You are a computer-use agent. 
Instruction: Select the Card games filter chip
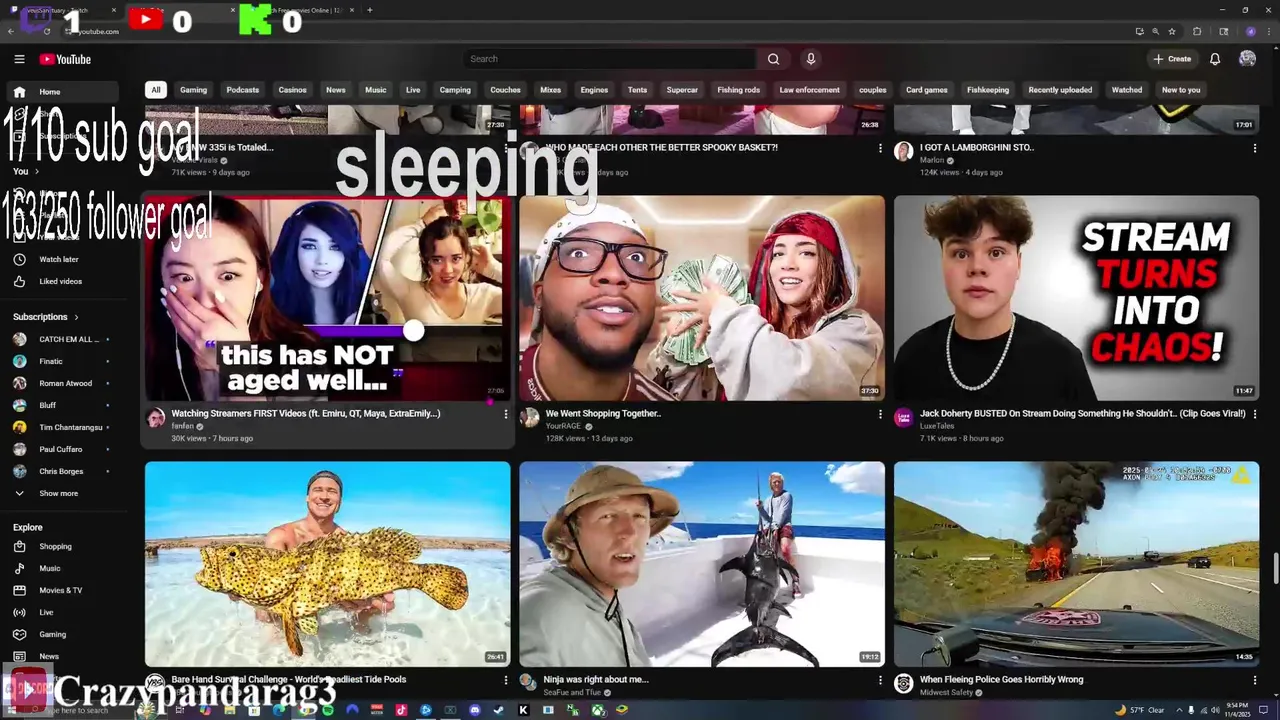(x=927, y=90)
